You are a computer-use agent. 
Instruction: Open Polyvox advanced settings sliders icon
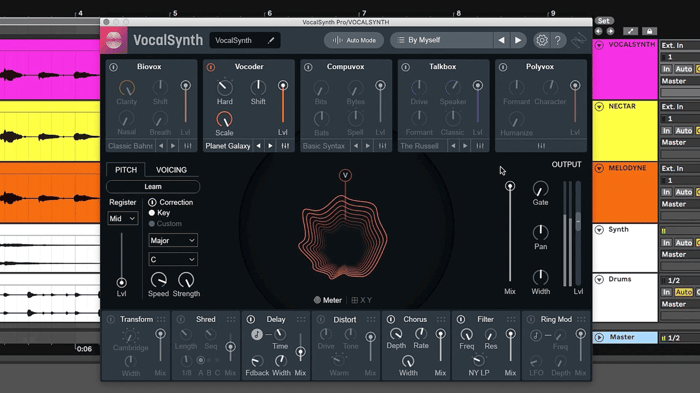(541, 146)
